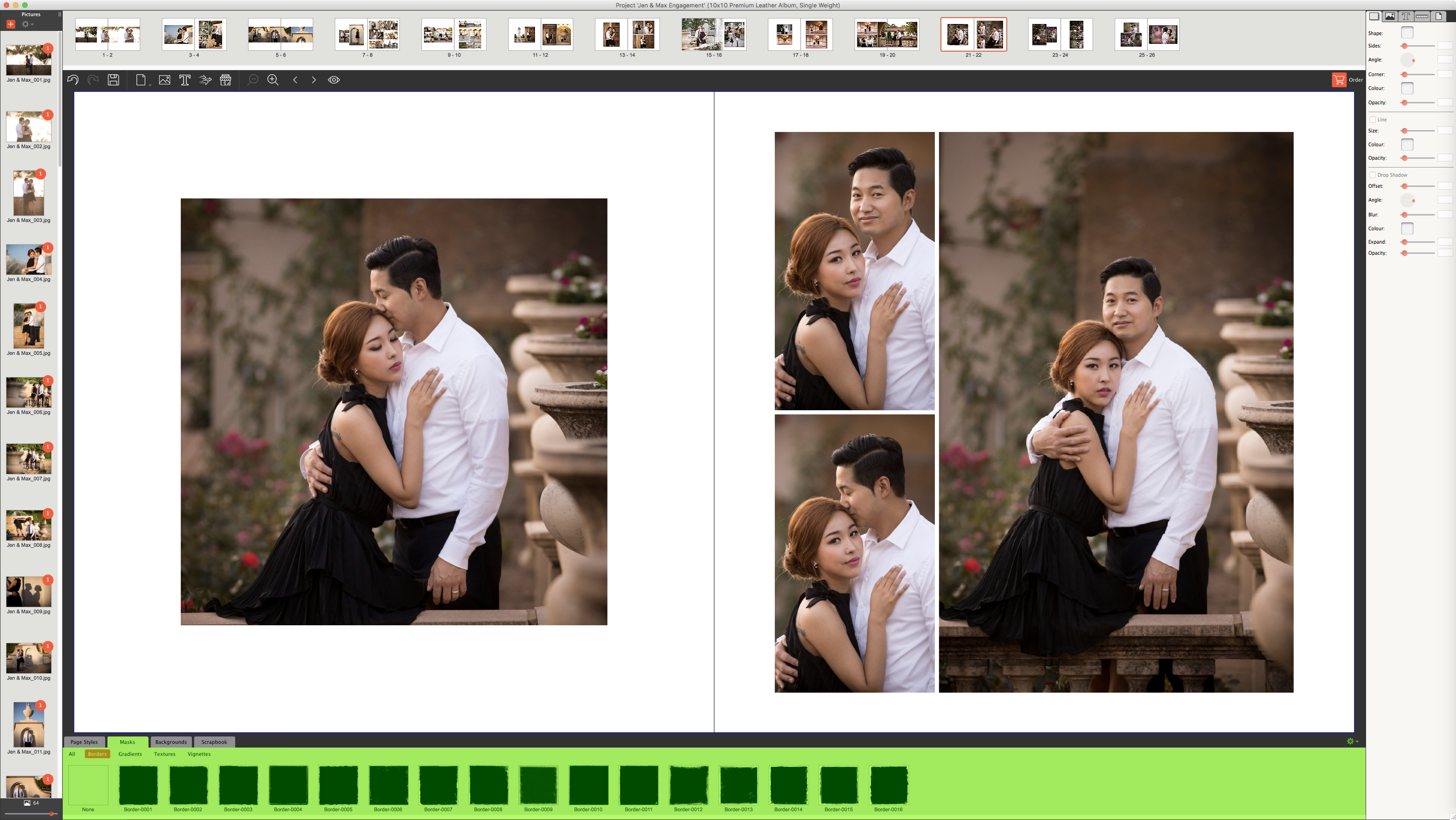Click the Shape selector box

(1407, 33)
